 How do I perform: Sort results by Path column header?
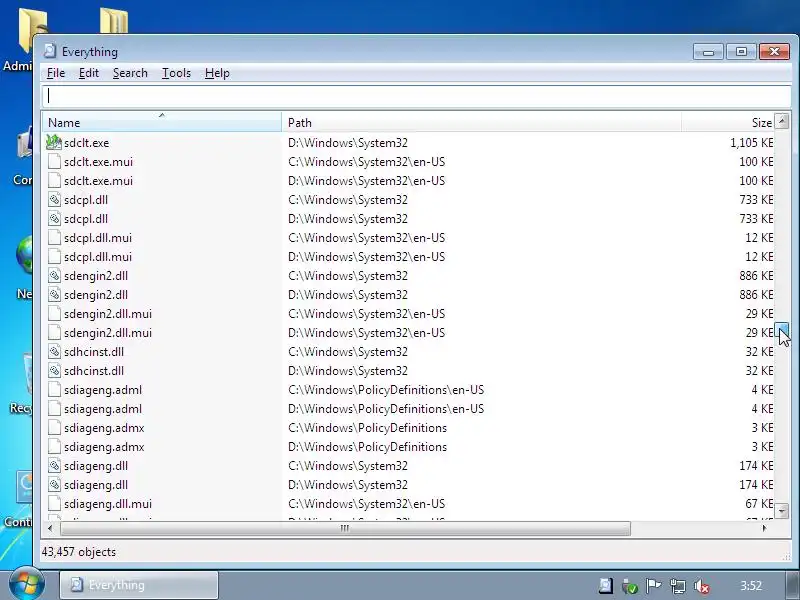[482, 122]
